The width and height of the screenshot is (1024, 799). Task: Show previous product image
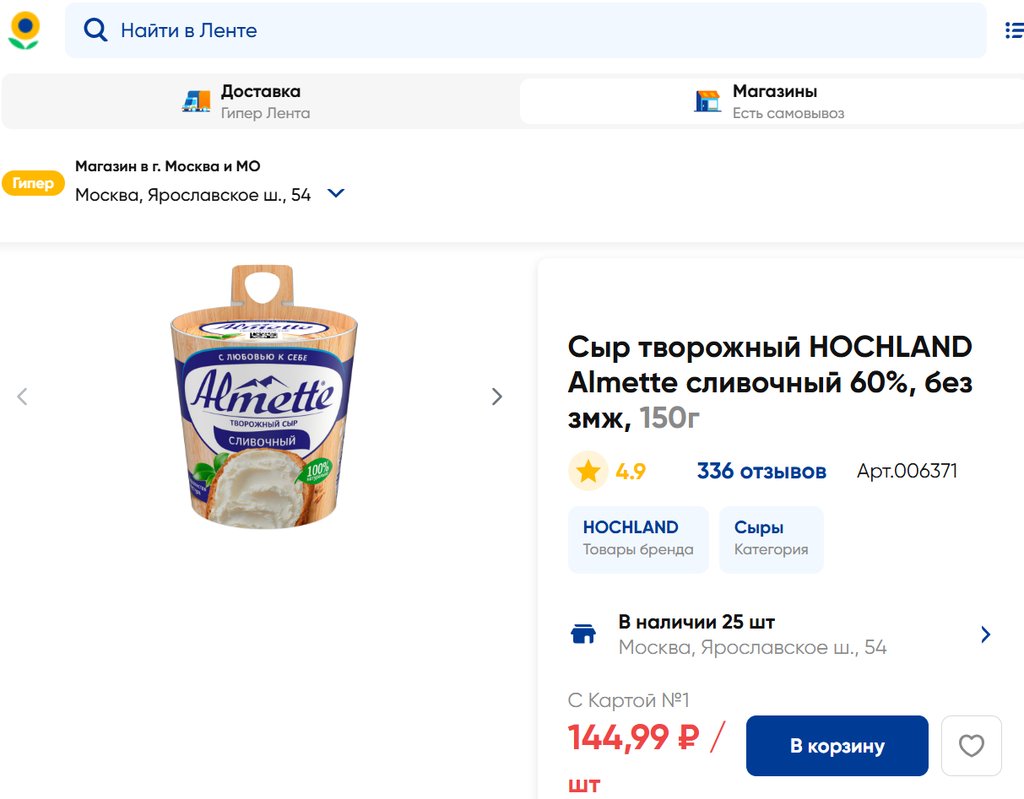pyautogui.click(x=22, y=397)
